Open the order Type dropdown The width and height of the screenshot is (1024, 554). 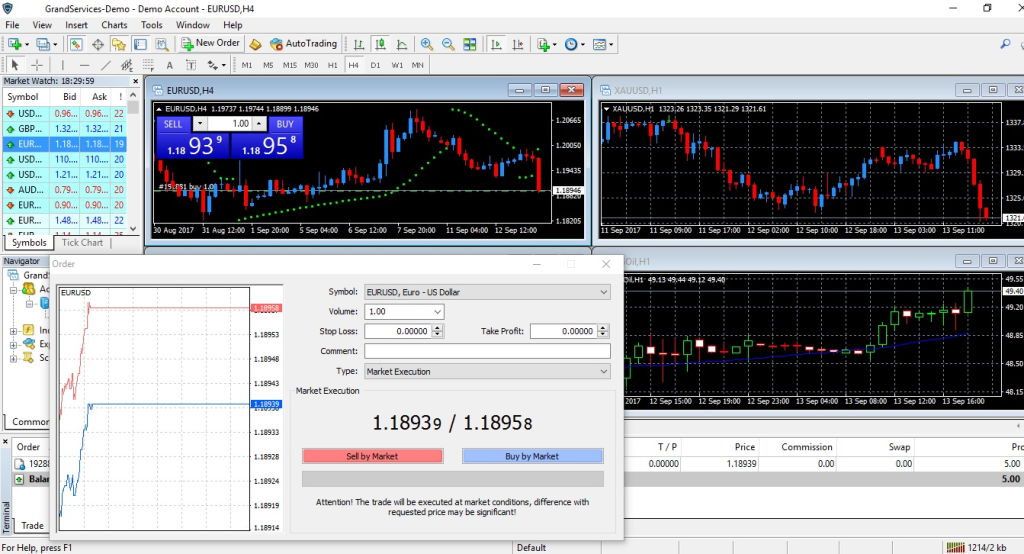pos(603,371)
